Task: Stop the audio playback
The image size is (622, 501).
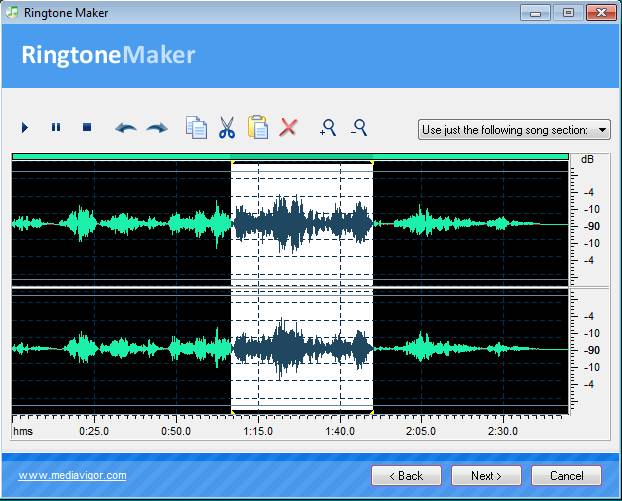Action: point(87,128)
